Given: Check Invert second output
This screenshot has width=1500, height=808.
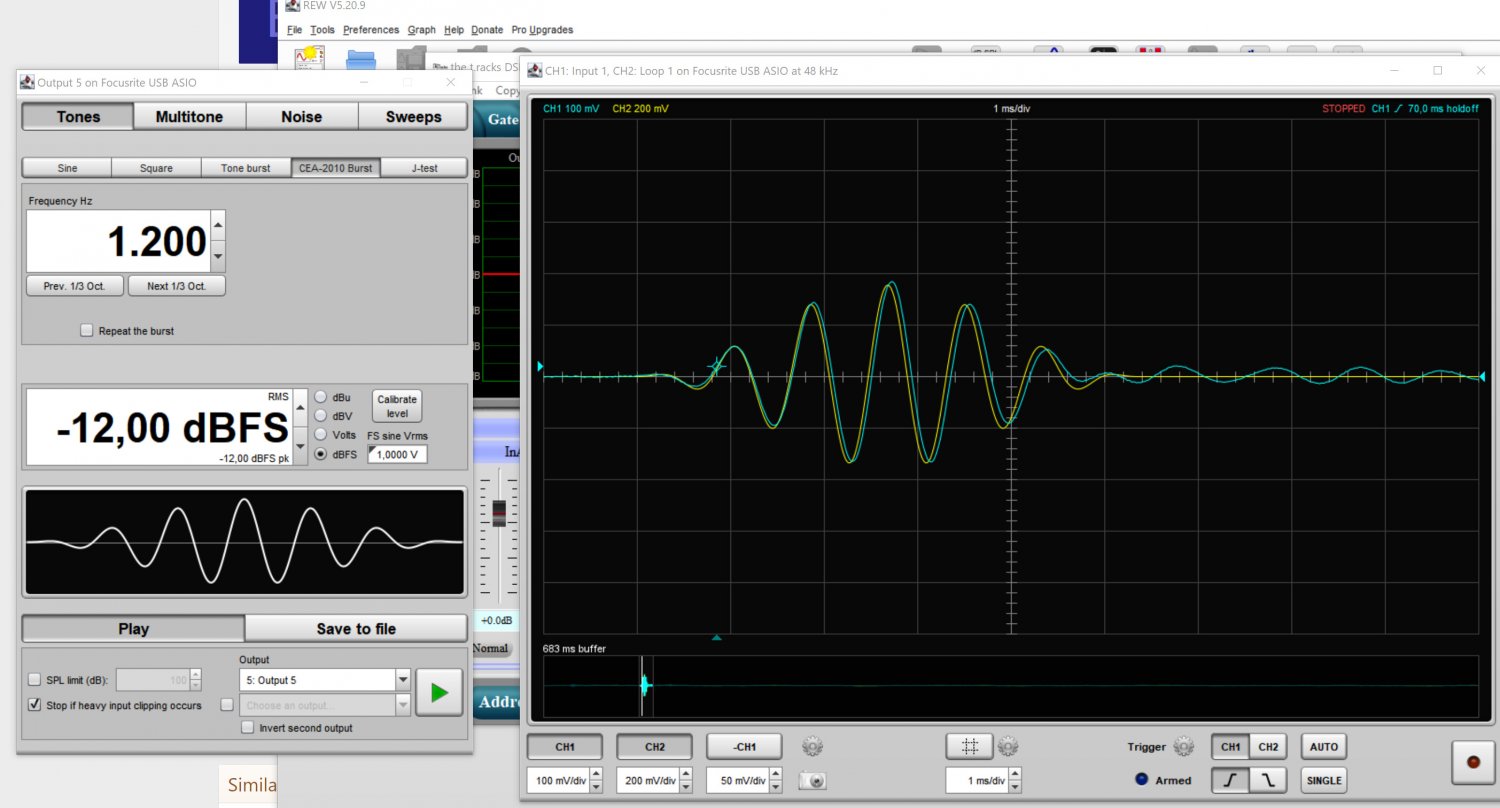Looking at the screenshot, I should point(248,728).
